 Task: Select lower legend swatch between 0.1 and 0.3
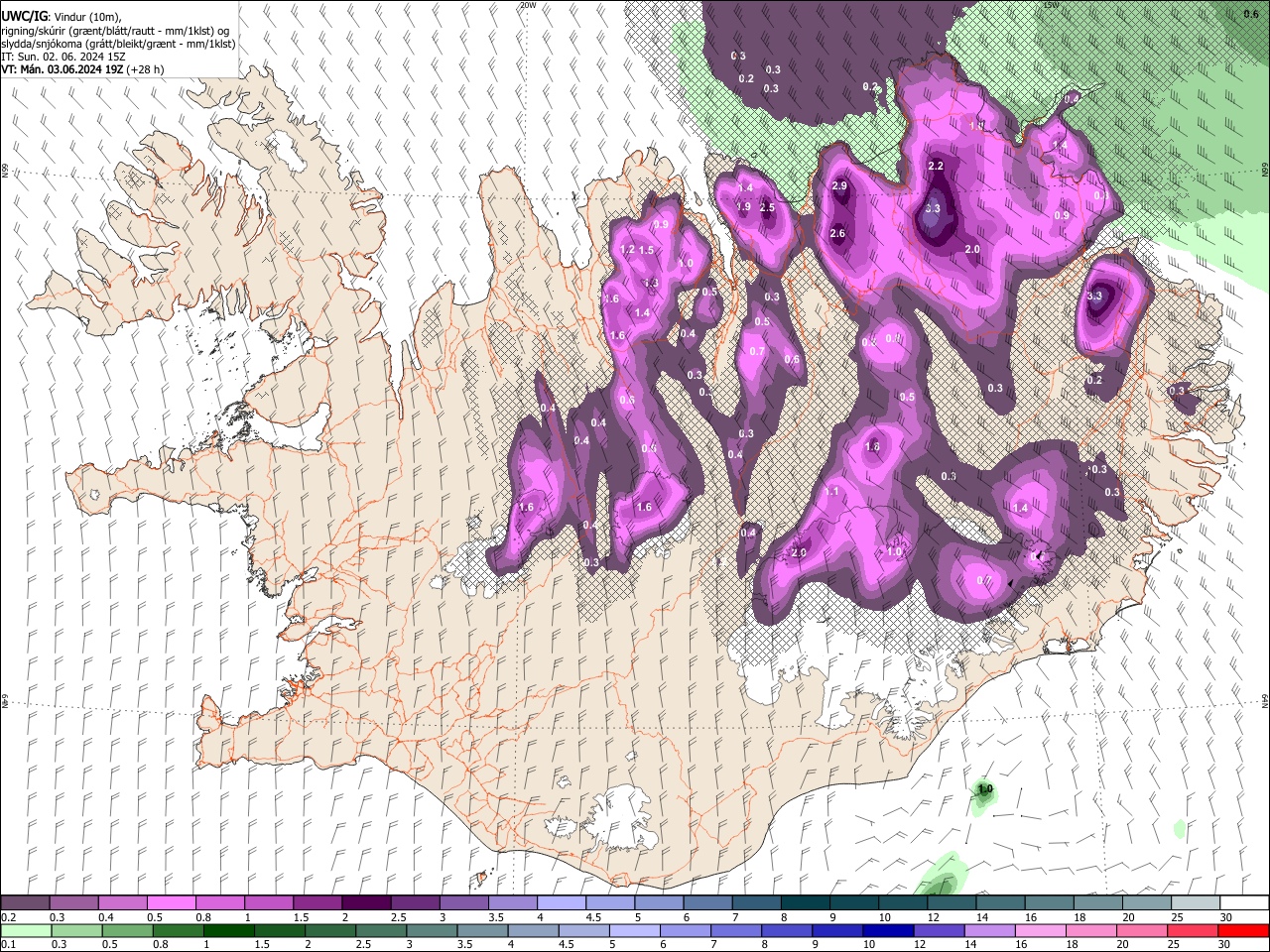(x=25, y=930)
